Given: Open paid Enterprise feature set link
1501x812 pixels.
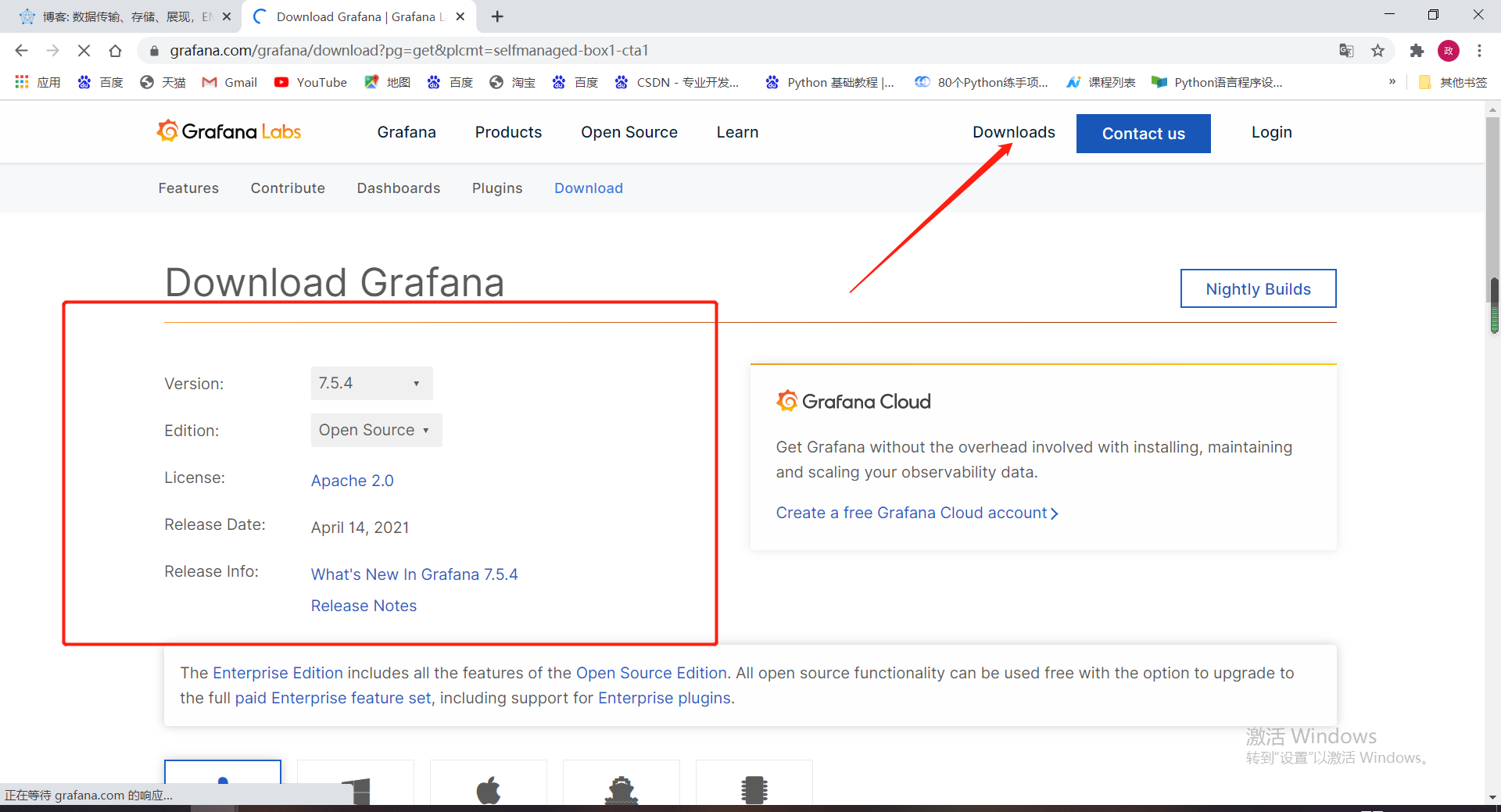Looking at the screenshot, I should point(333,698).
